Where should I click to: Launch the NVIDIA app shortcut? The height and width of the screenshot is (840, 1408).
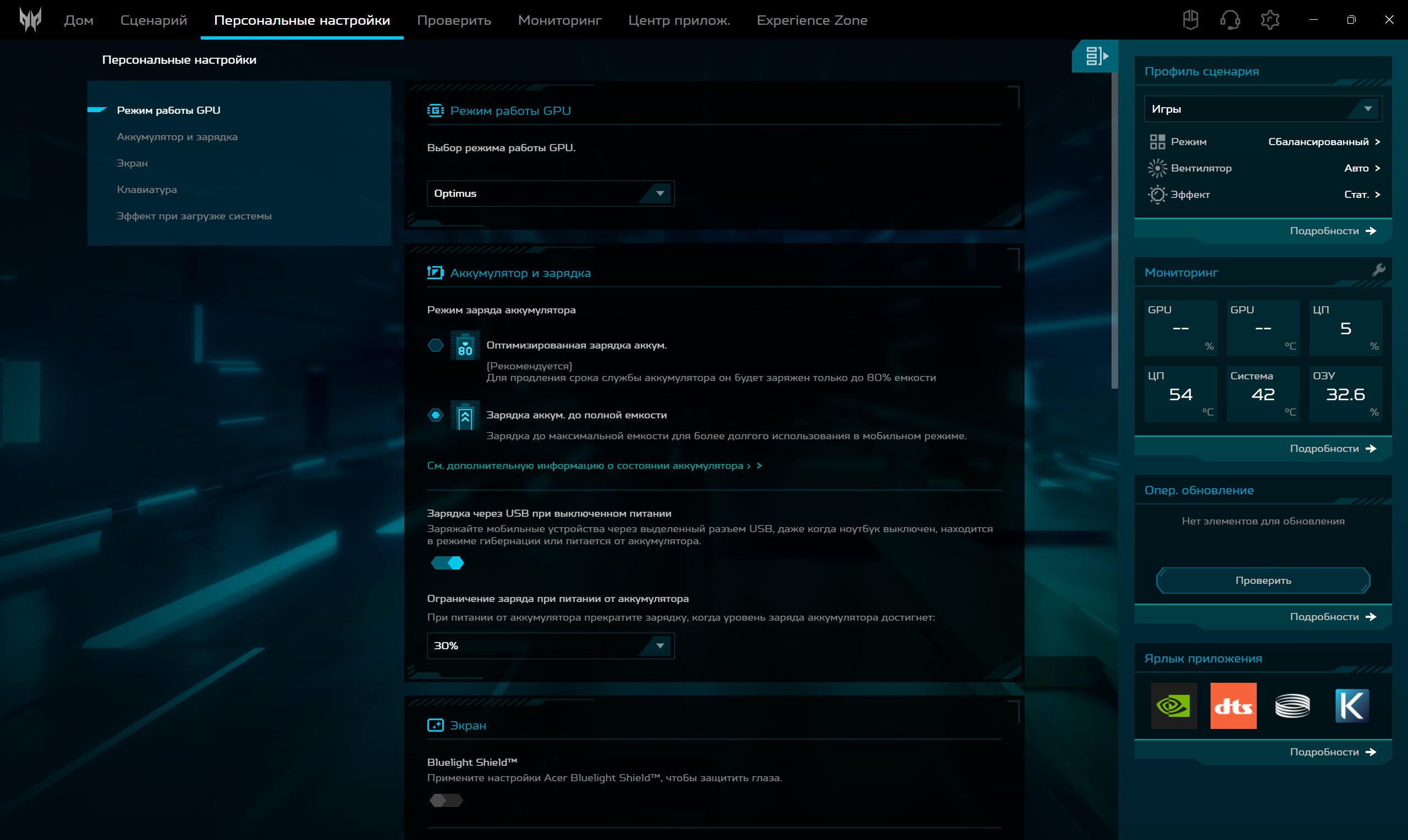(1174, 706)
